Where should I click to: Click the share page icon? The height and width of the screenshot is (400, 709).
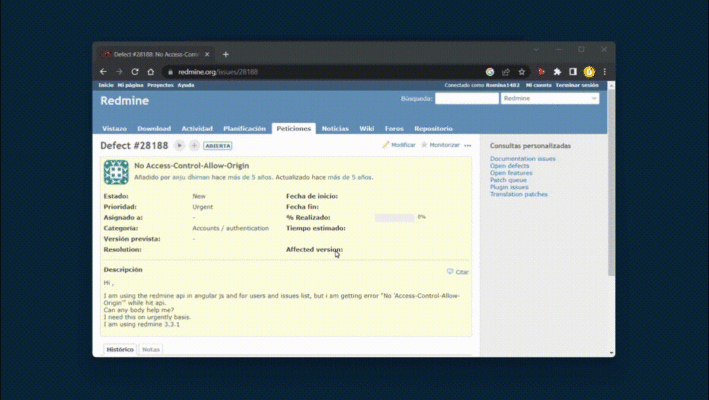pyautogui.click(x=506, y=72)
